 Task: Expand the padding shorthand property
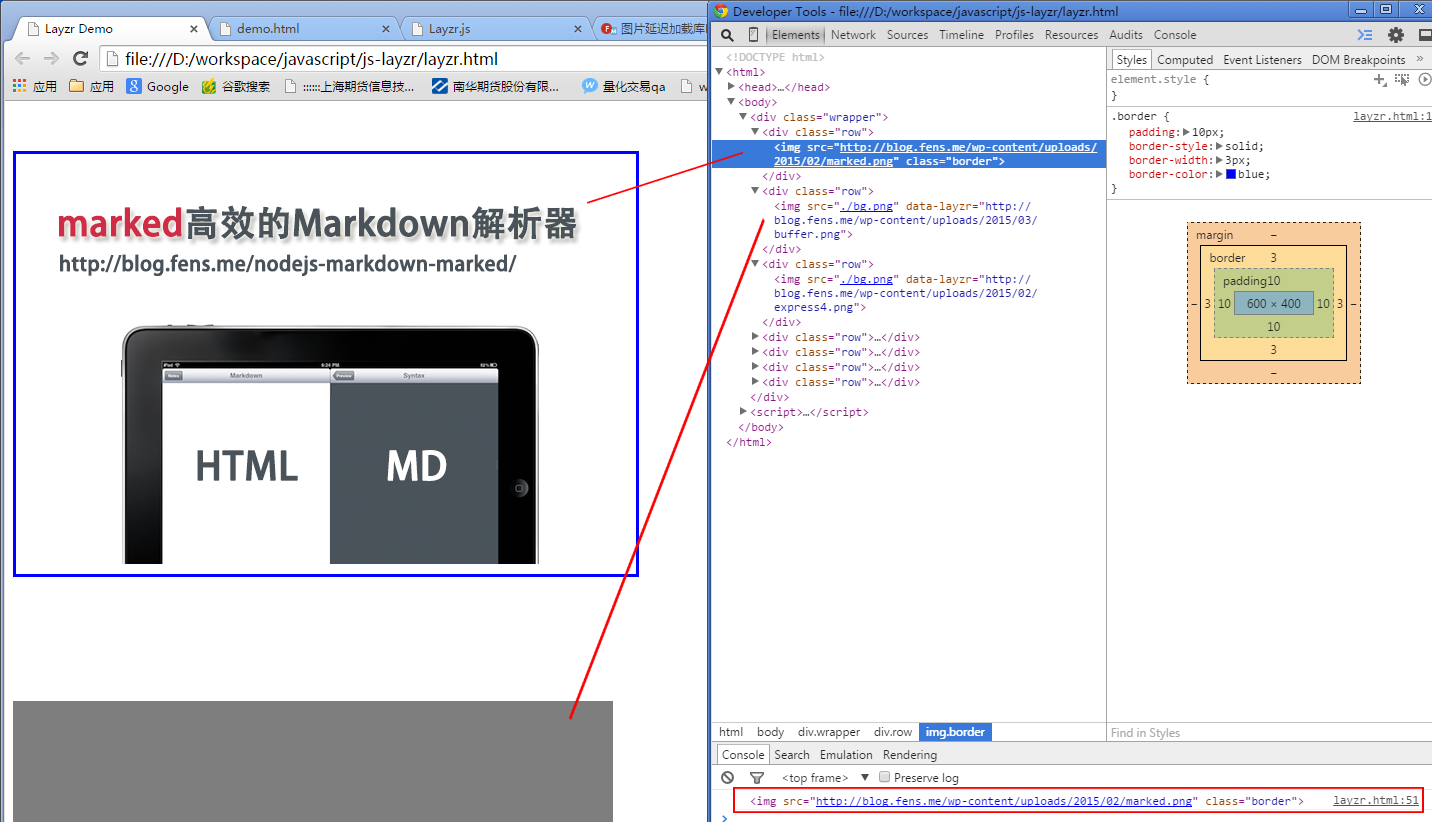pos(1187,132)
